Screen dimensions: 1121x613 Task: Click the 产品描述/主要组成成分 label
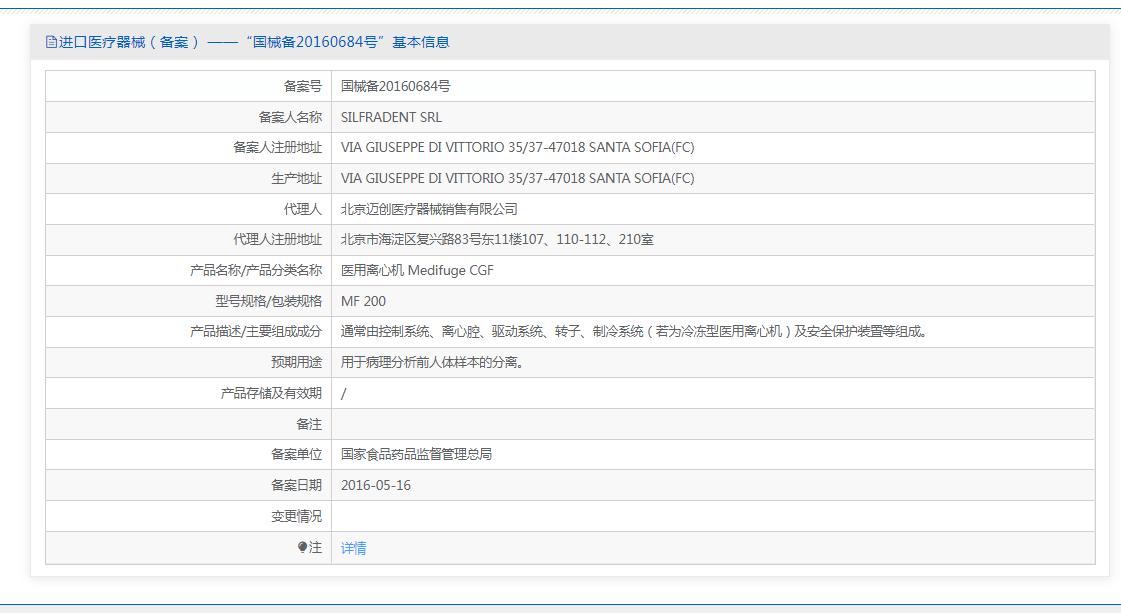tap(256, 332)
